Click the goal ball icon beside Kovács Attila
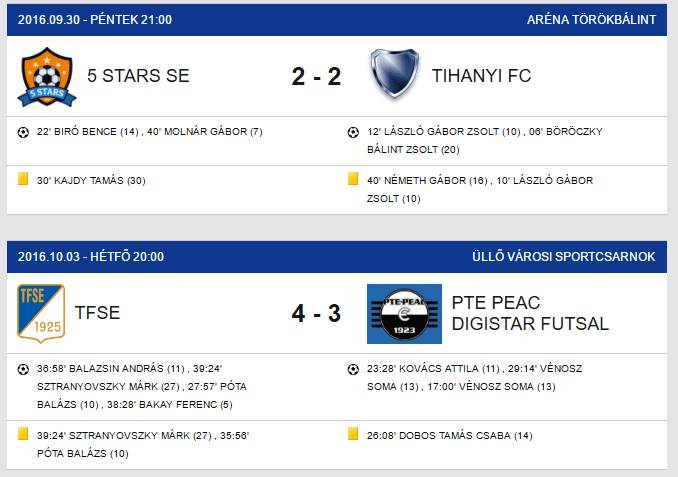Viewport: 678px width, 477px height. tap(353, 369)
